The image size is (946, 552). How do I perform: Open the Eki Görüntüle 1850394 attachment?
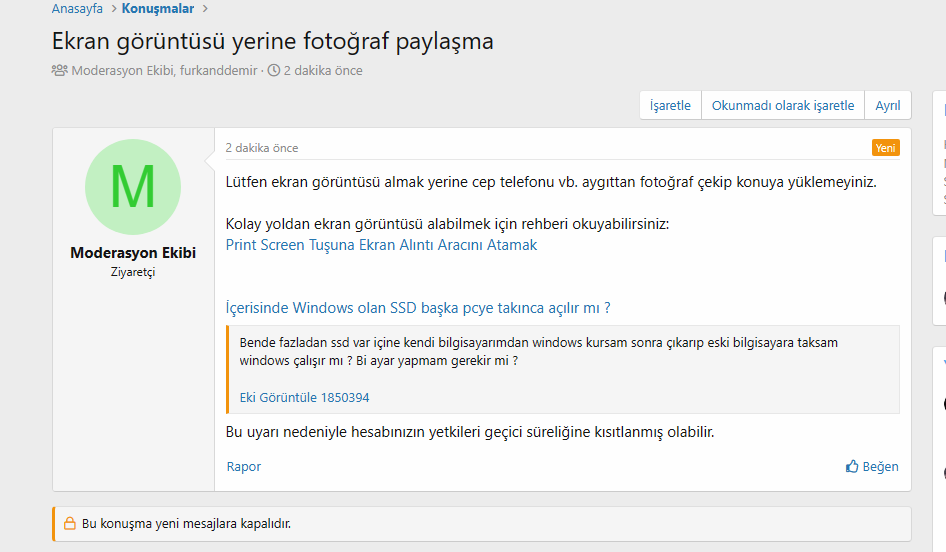click(x=305, y=398)
